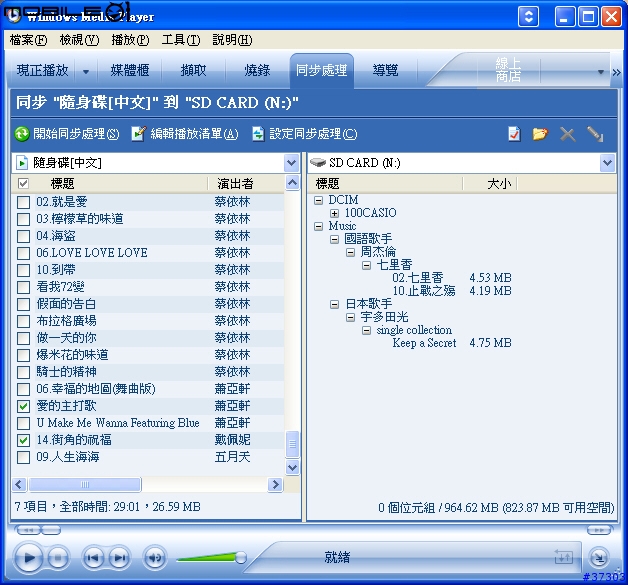This screenshot has width=628, height=585.
Task: Skip to the previous track
Action: 93,557
